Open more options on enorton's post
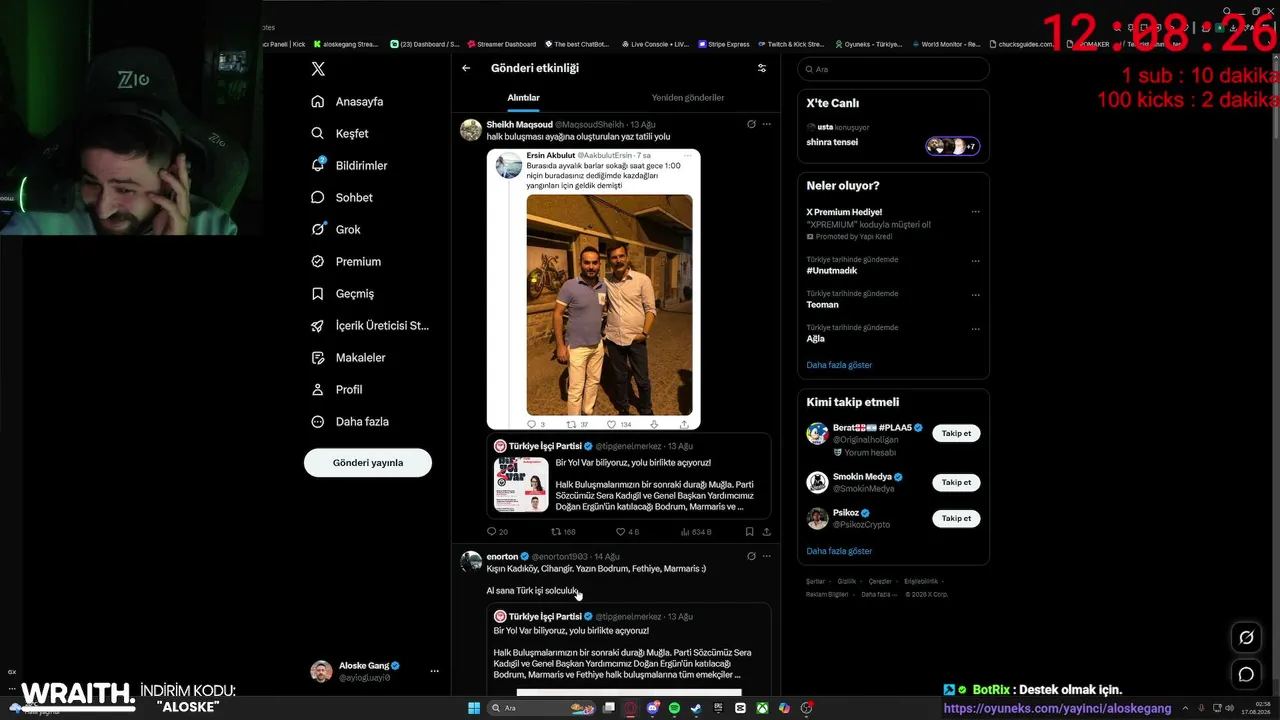 (x=767, y=556)
